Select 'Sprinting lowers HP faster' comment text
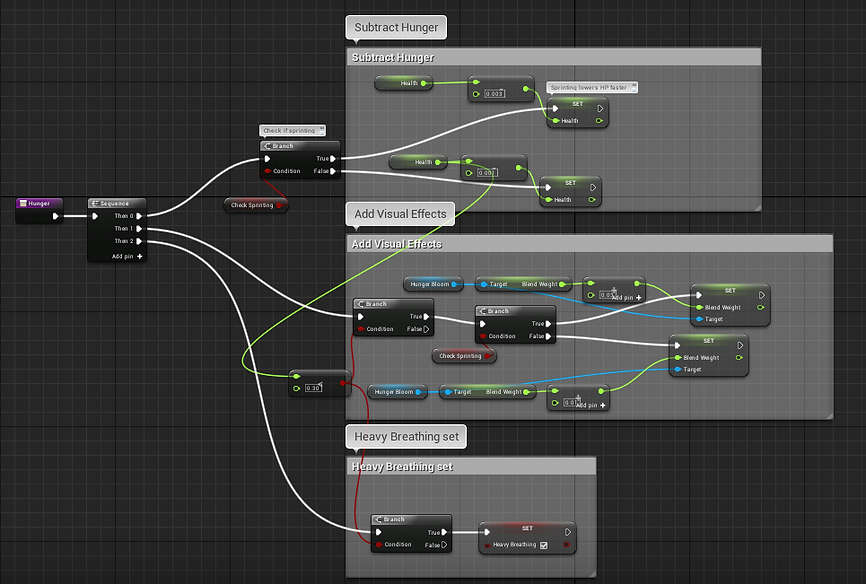Image resolution: width=866 pixels, height=584 pixels. coord(588,87)
